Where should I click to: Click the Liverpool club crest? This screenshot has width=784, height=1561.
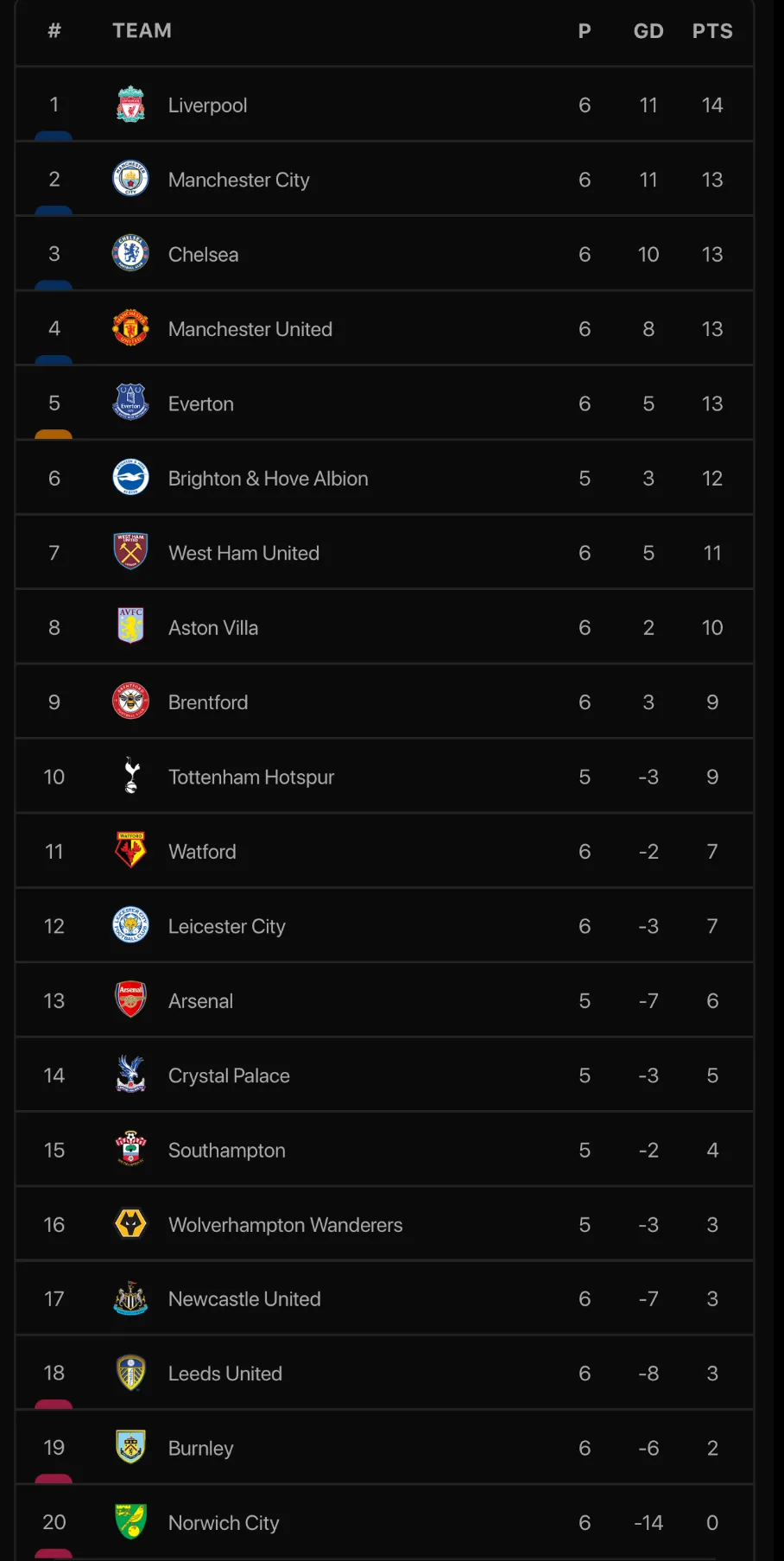pos(130,105)
